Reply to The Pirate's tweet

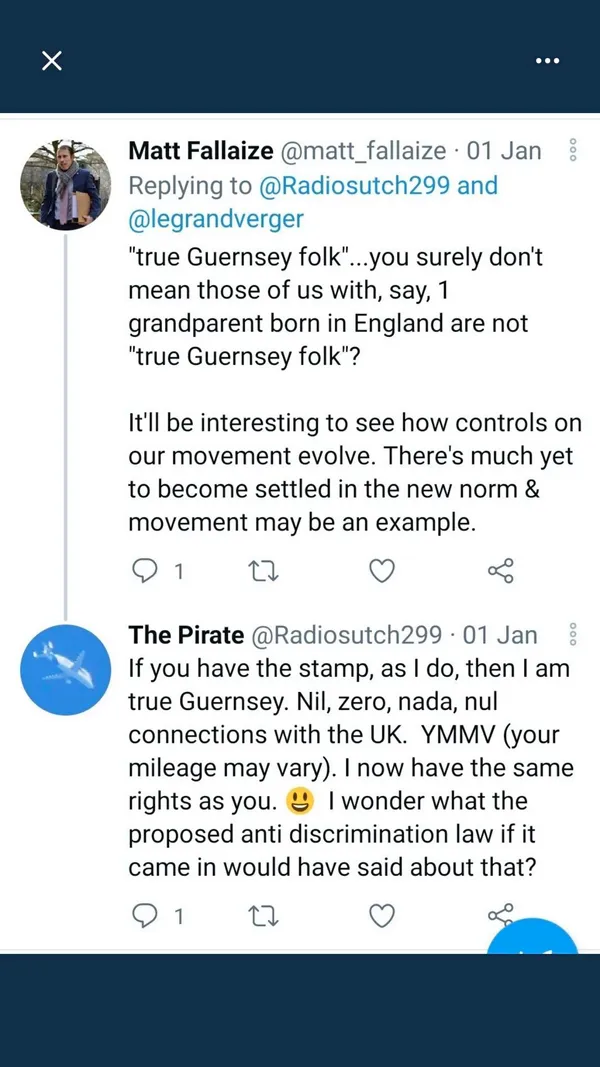[146, 915]
